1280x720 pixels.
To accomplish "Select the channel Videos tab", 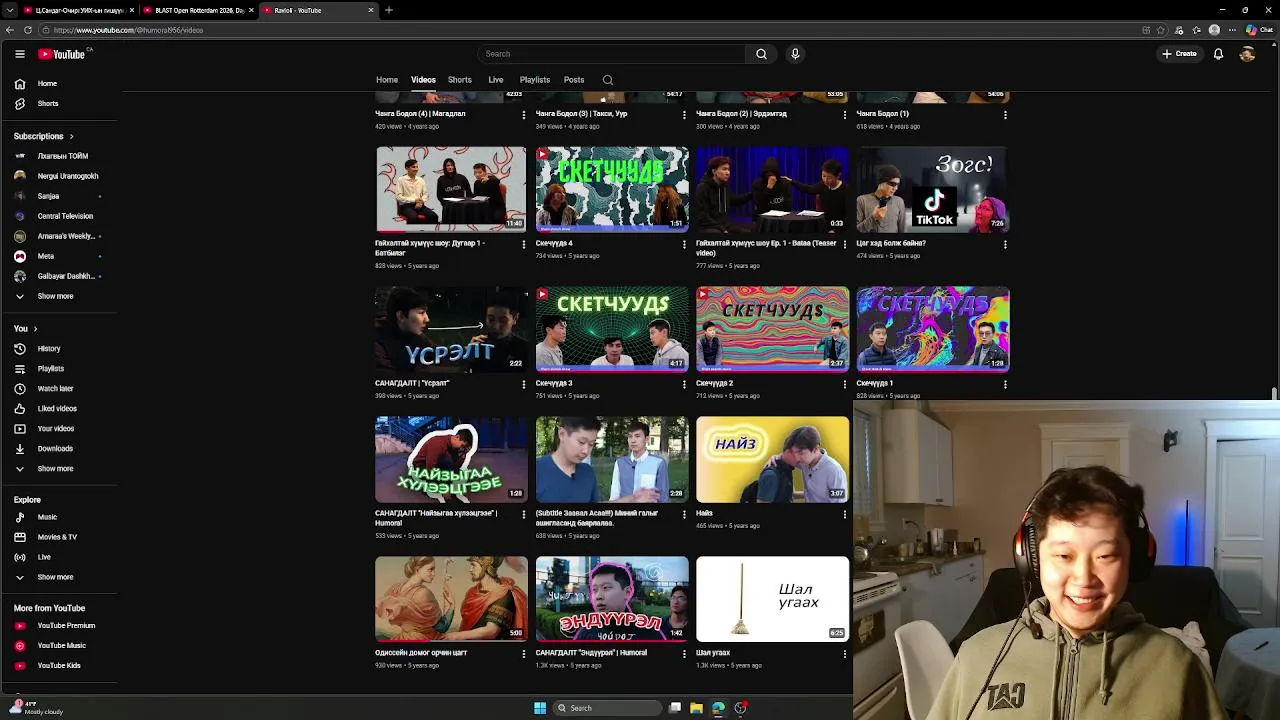I will point(423,80).
